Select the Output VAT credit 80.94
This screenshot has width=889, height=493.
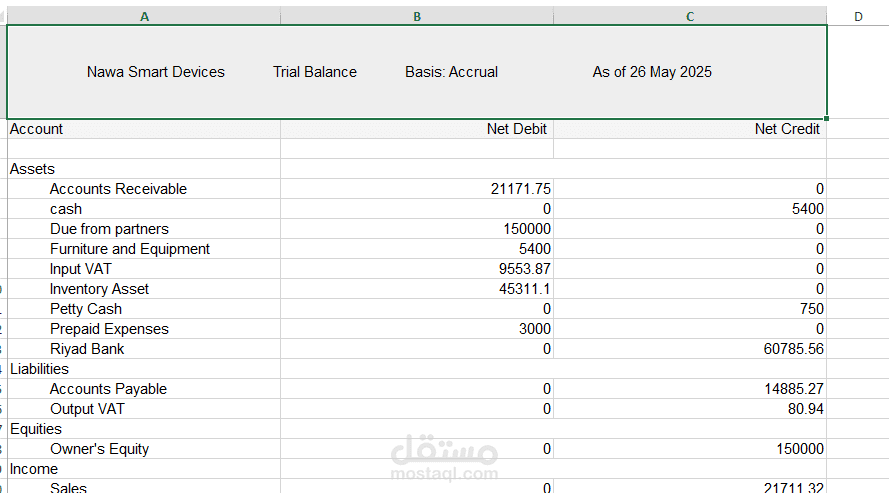pos(690,409)
